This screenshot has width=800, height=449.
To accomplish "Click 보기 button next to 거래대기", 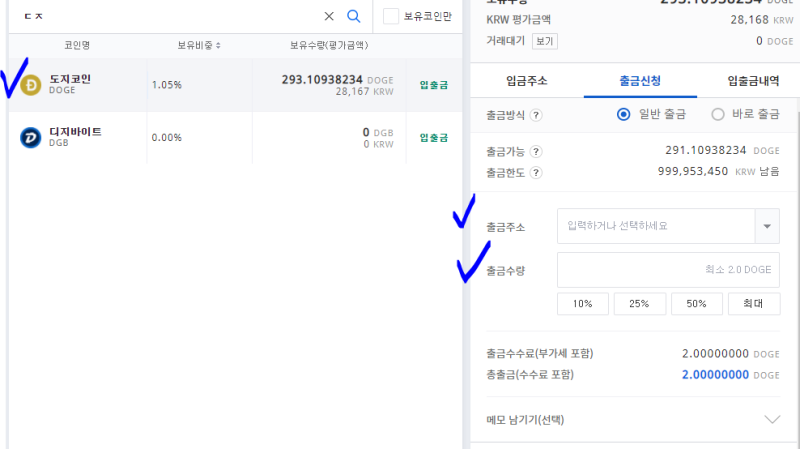I will (544, 41).
